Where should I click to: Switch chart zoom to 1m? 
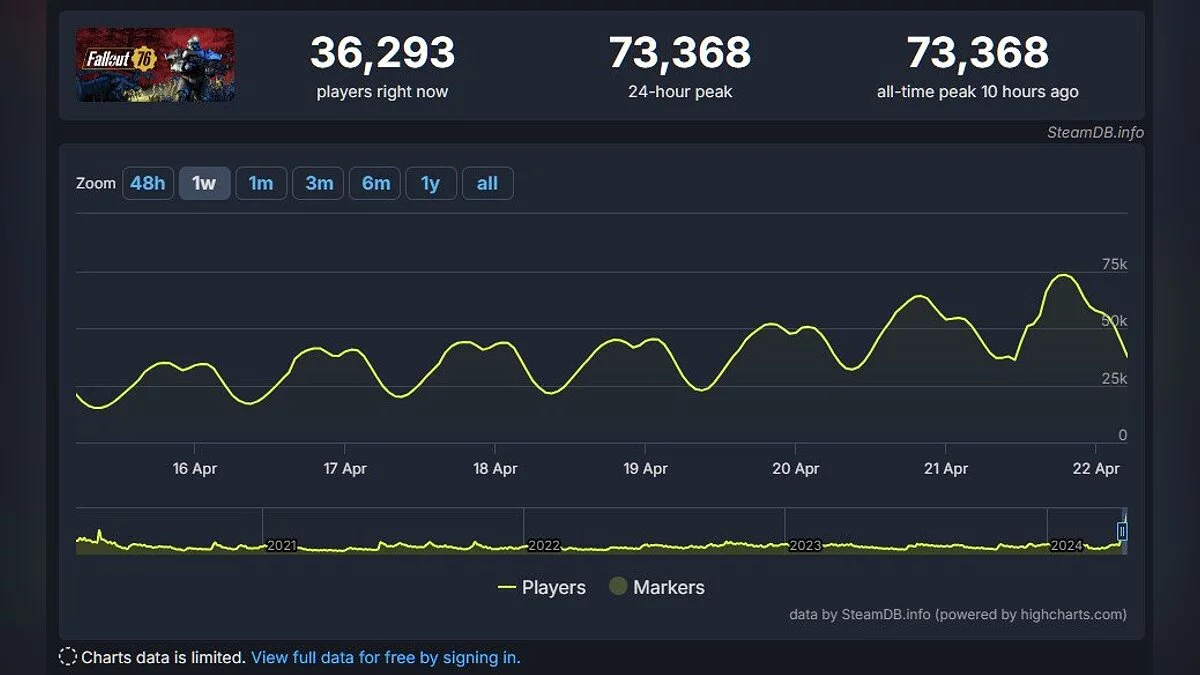click(261, 183)
